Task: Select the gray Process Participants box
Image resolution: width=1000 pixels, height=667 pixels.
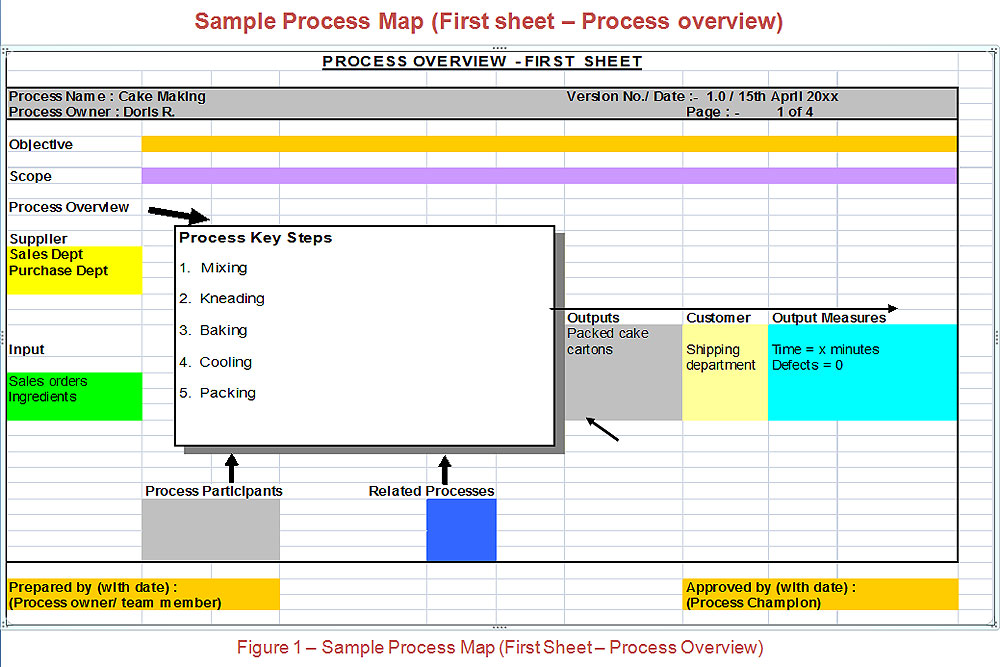Action: click(x=210, y=530)
